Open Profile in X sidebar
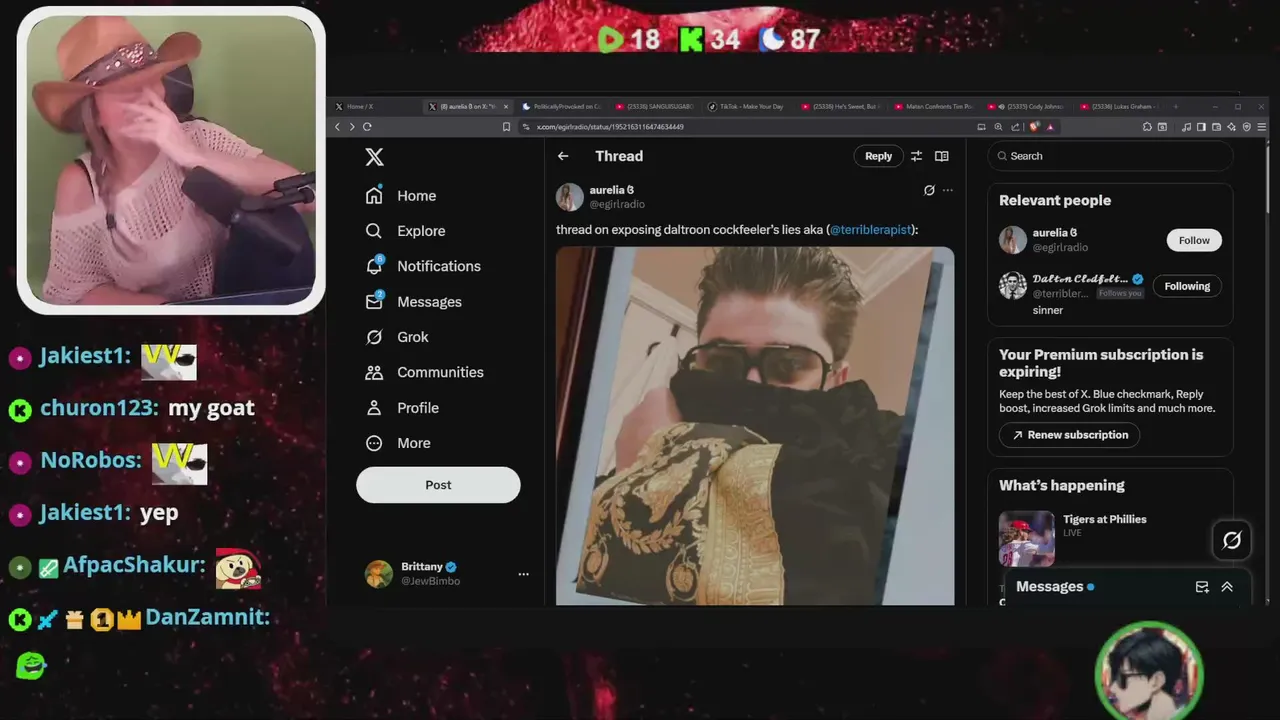Viewport: 1280px width, 720px height. coord(402,408)
